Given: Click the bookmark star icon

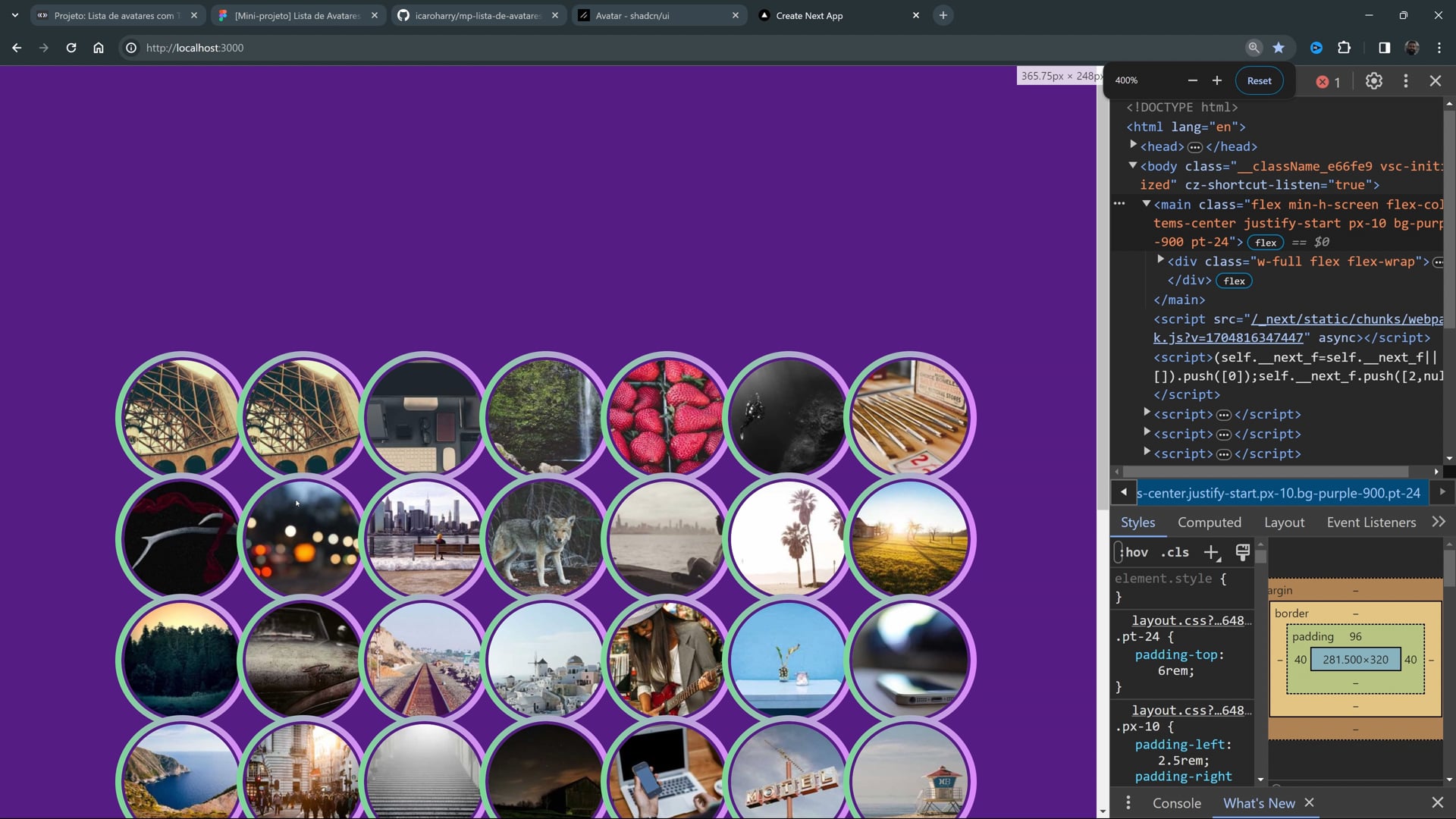Looking at the screenshot, I should pyautogui.click(x=1279, y=48).
